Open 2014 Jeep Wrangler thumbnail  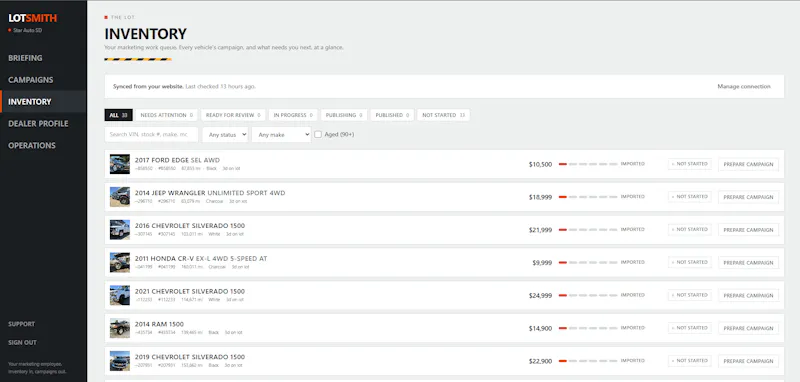tap(120, 197)
